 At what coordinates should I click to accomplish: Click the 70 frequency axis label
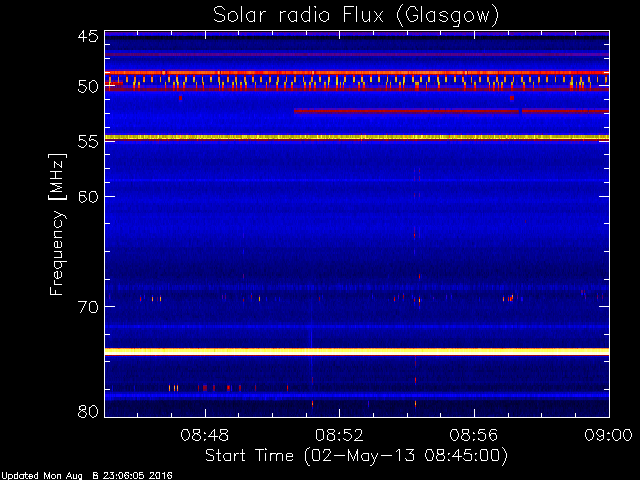(x=88, y=307)
